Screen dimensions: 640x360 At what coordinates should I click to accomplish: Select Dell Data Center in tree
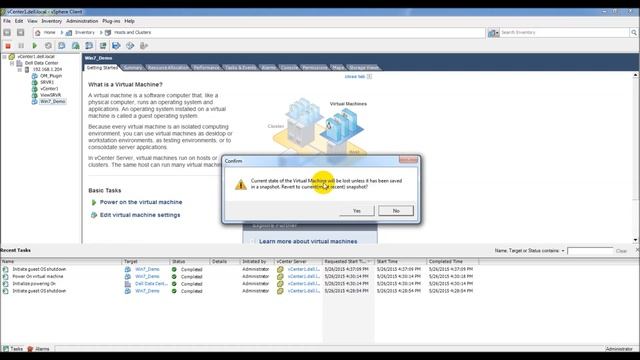point(41,63)
